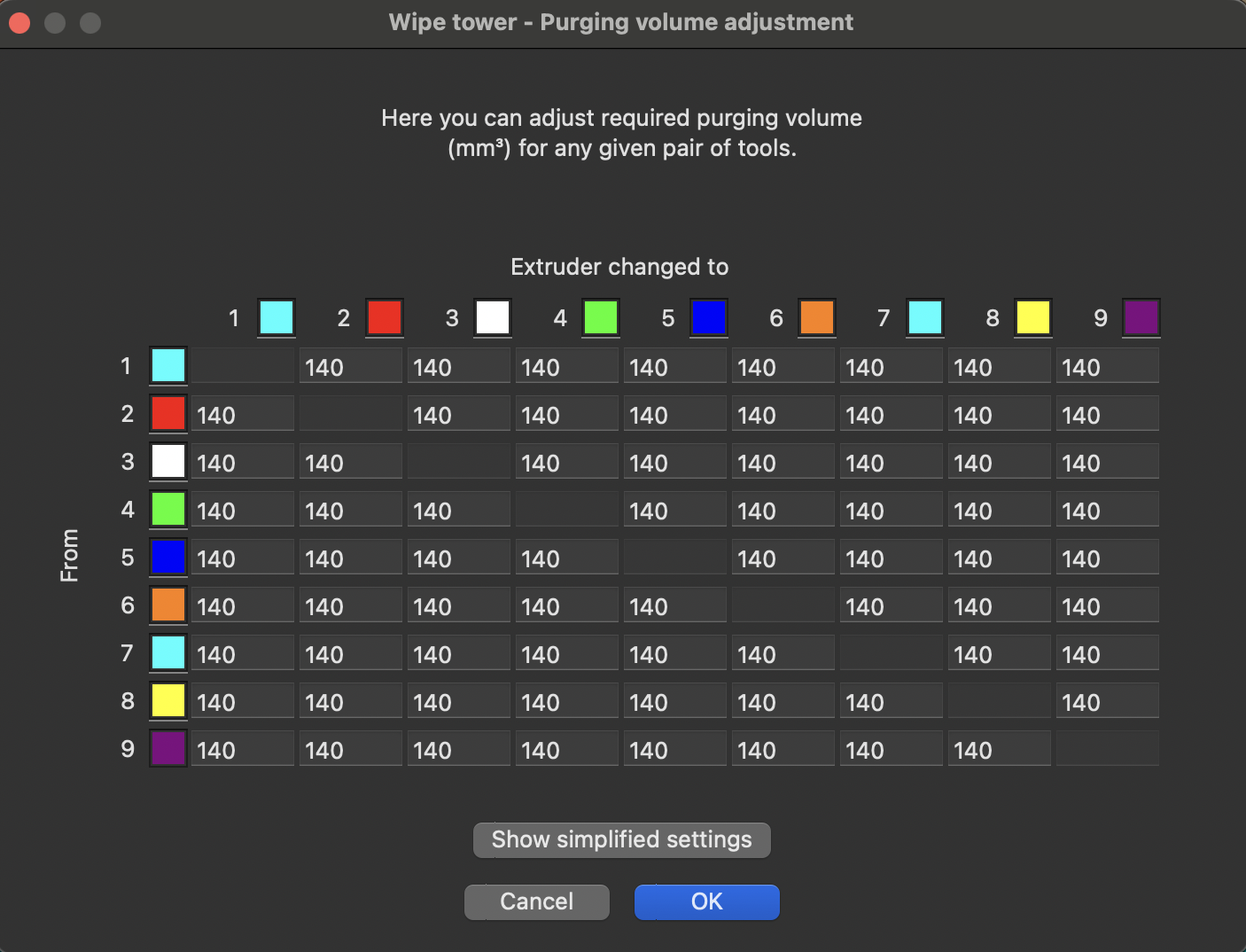Click the white swatch in row 3

(168, 461)
